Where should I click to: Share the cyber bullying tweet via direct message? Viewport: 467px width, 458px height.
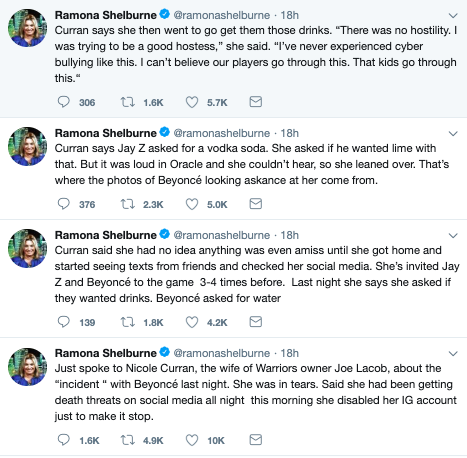256,102
